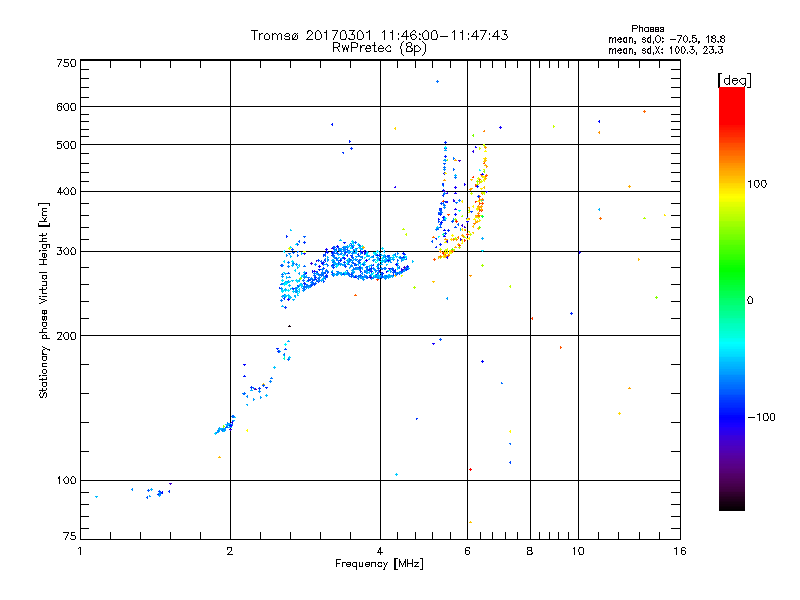Click the dense blue F-layer echo cluster near 300 km
This screenshot has width=800, height=600.
pos(352,261)
